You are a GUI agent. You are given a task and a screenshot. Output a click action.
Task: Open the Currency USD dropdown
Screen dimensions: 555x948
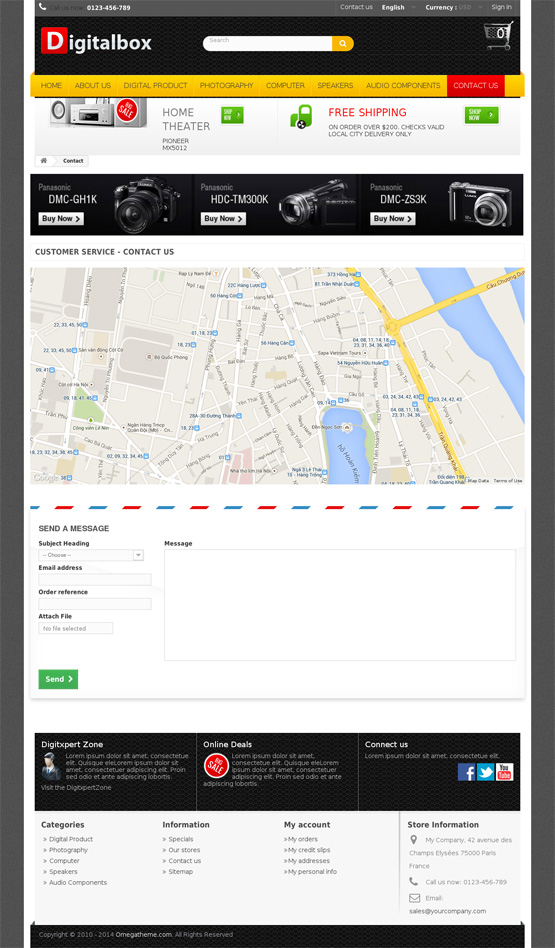pos(454,8)
